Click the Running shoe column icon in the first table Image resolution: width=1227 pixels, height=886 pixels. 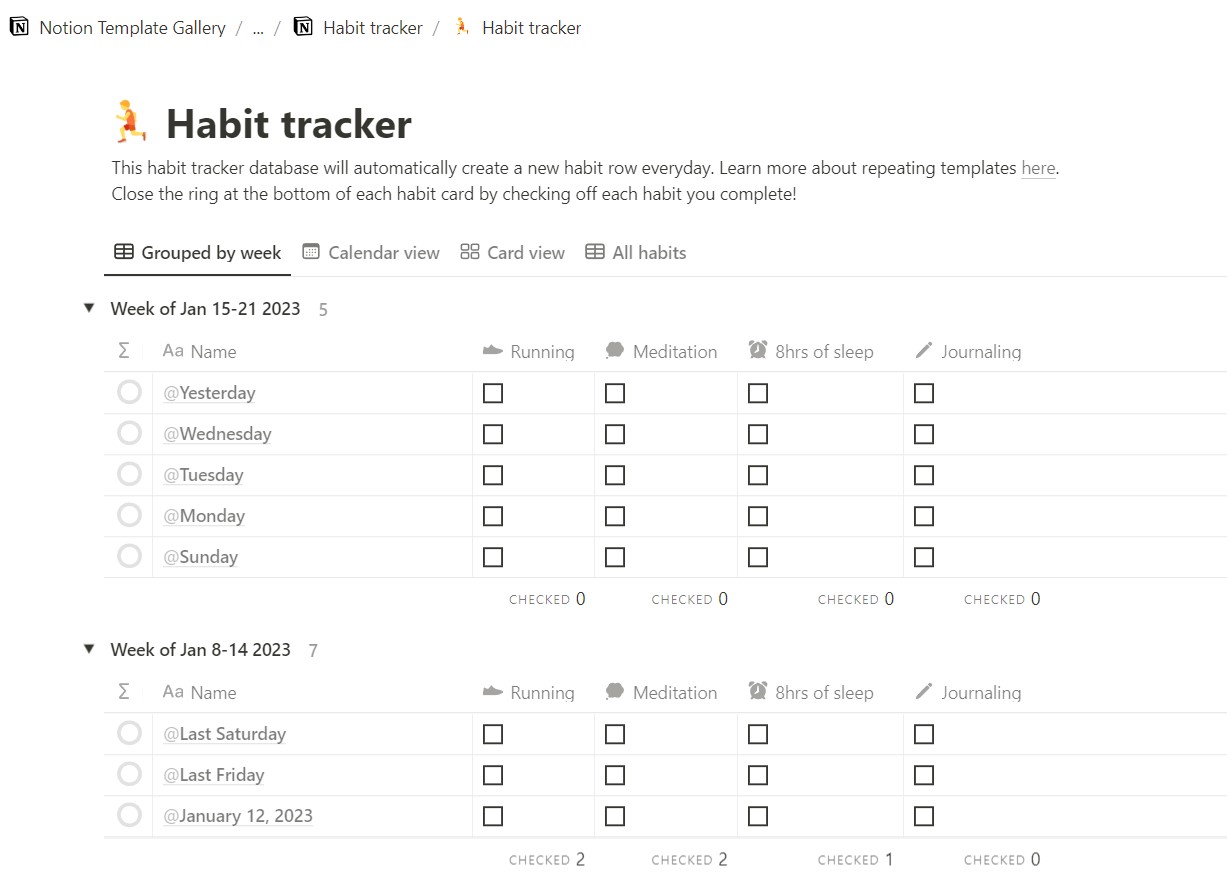click(492, 351)
